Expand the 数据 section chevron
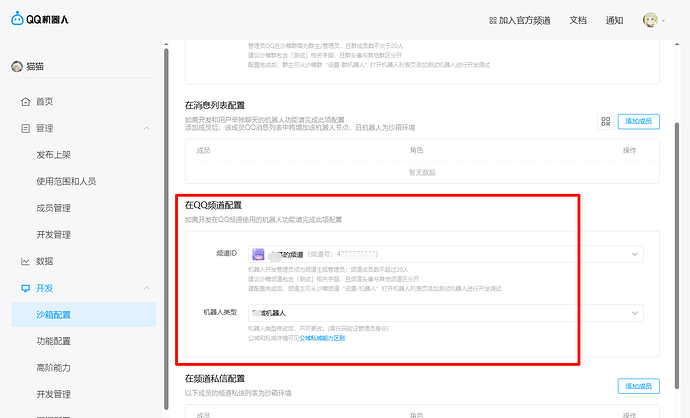 (147, 262)
